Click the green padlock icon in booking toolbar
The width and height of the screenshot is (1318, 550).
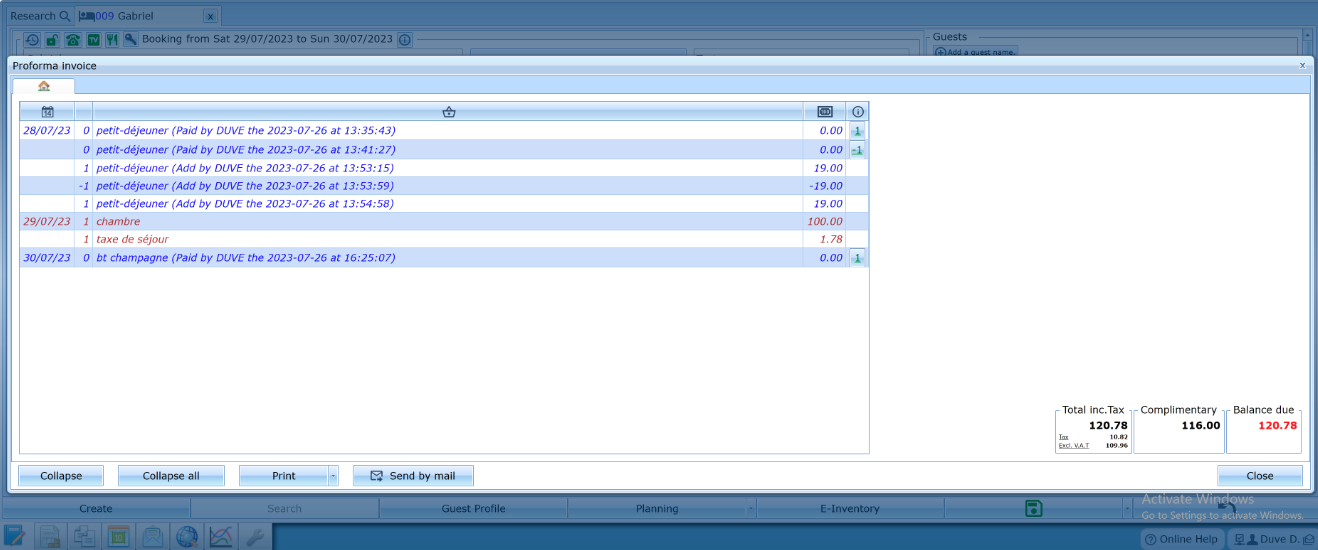pos(52,40)
